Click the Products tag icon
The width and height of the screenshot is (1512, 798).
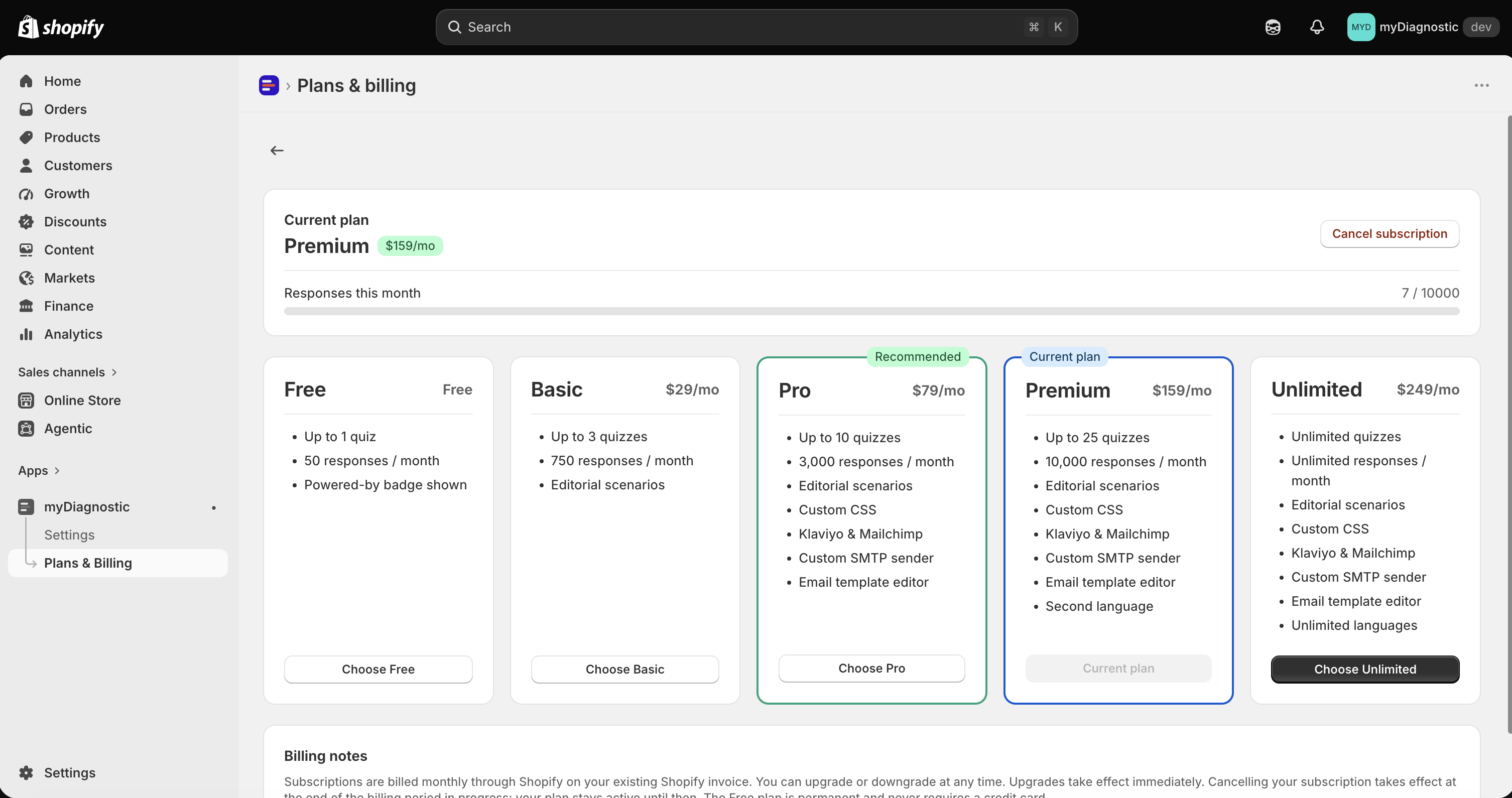(x=26, y=138)
